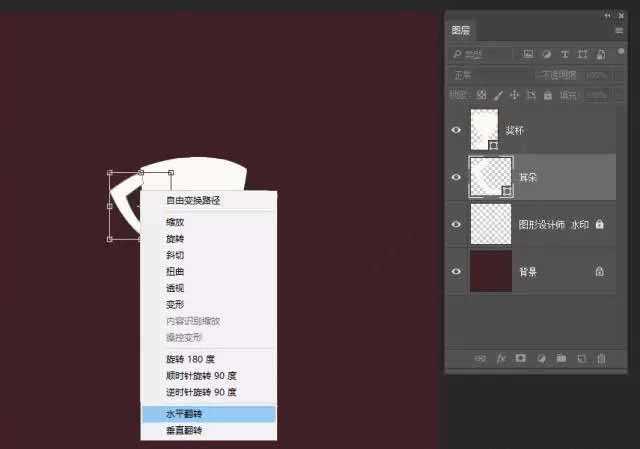Select the top cup layer thumbnail
Screen dimensions: 640x449
click(484, 129)
